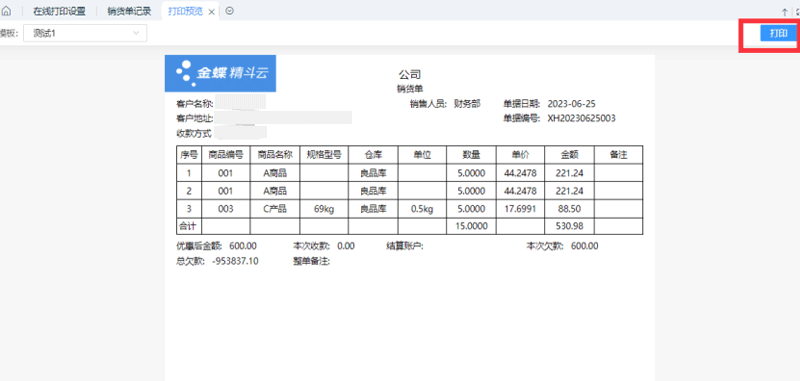Click the date 2023-06-25
This screenshot has height=381, width=800.
tap(571, 104)
